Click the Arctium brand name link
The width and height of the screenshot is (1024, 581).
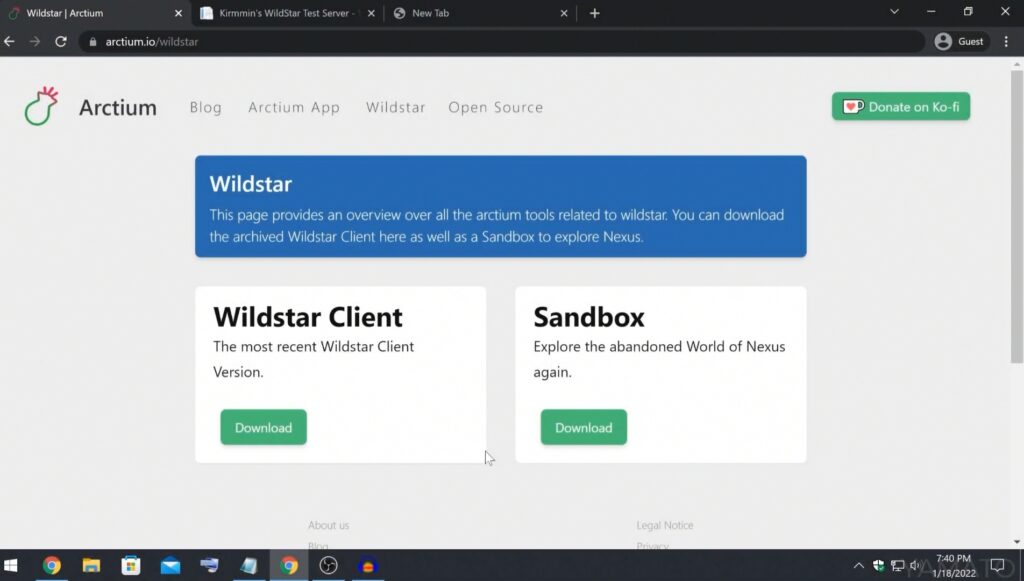point(118,107)
